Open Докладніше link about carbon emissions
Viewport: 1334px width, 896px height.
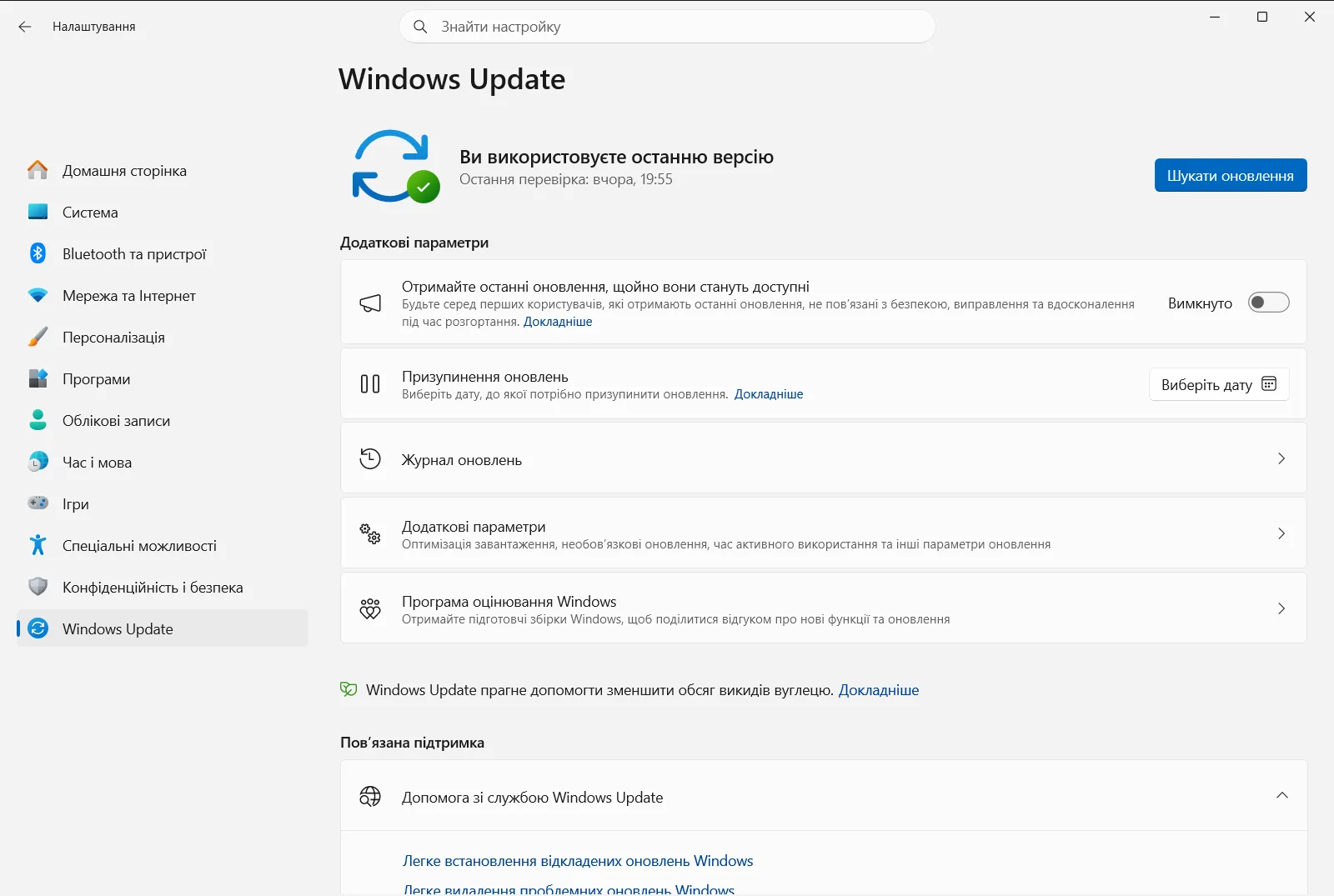[x=879, y=690]
